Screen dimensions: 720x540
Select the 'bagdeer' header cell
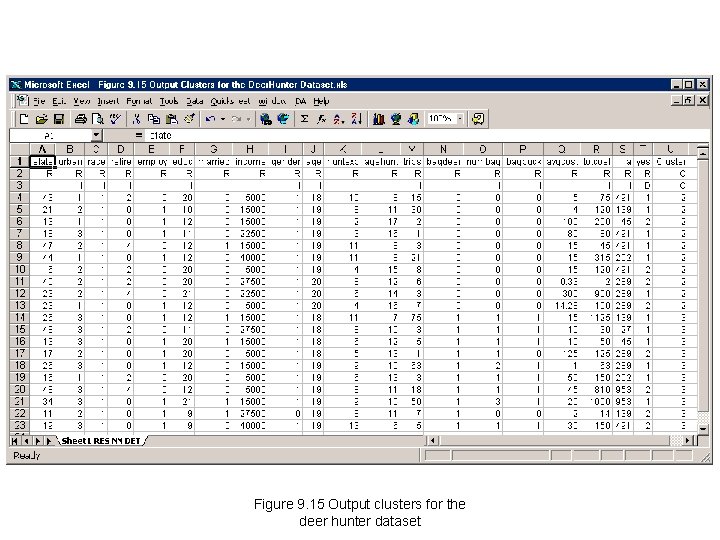(443, 162)
